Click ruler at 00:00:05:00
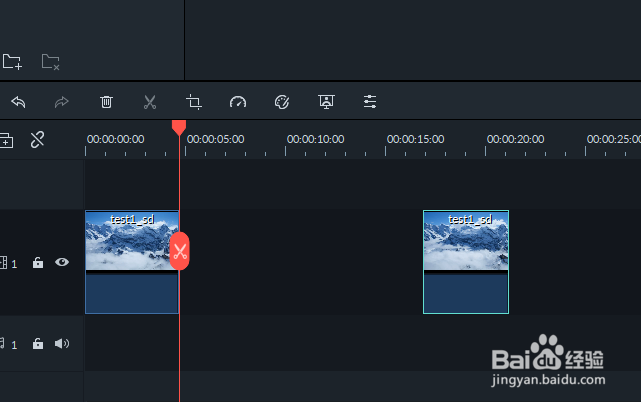This screenshot has width=641, height=402. pyautogui.click(x=215, y=139)
